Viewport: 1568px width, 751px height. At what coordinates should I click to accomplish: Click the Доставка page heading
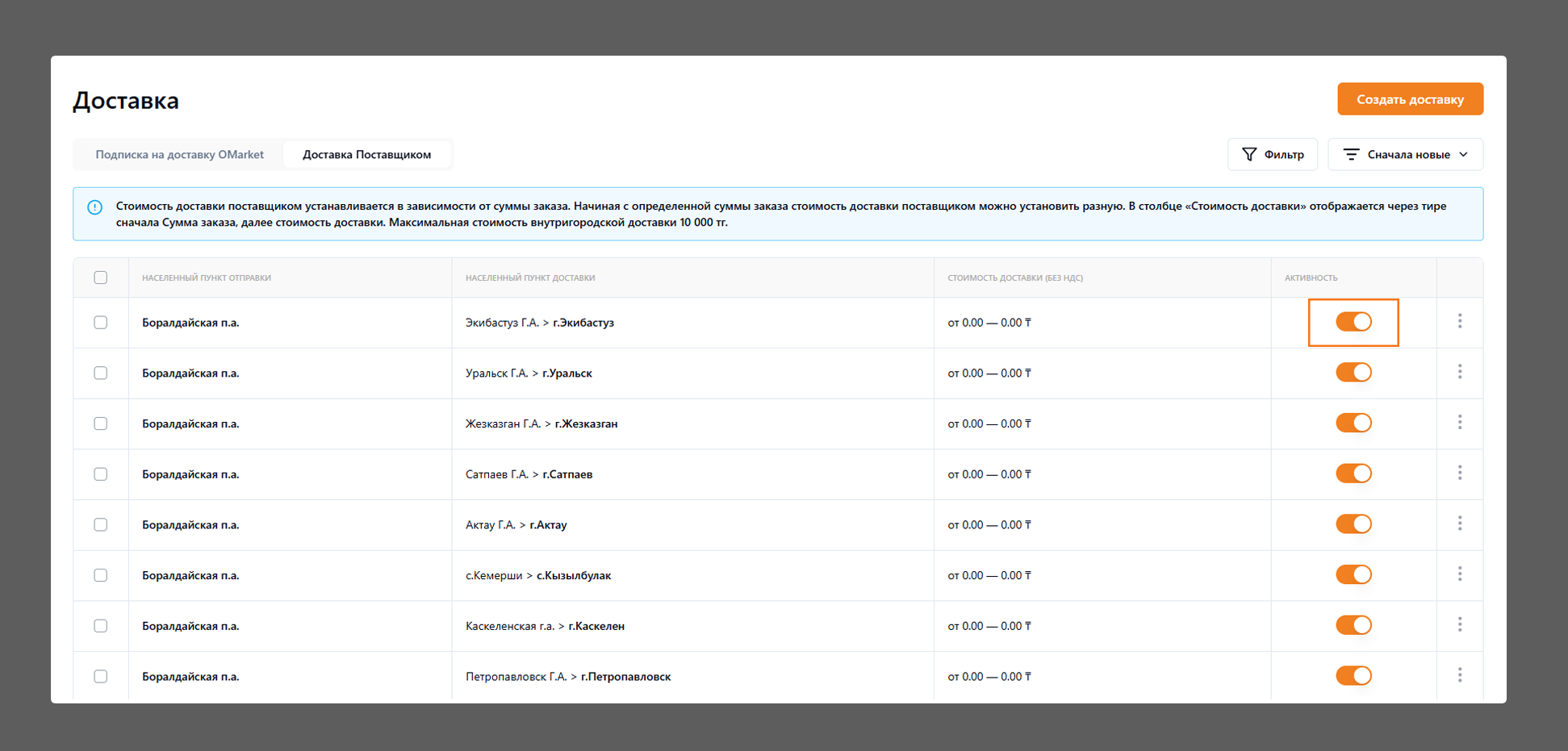pyautogui.click(x=126, y=101)
